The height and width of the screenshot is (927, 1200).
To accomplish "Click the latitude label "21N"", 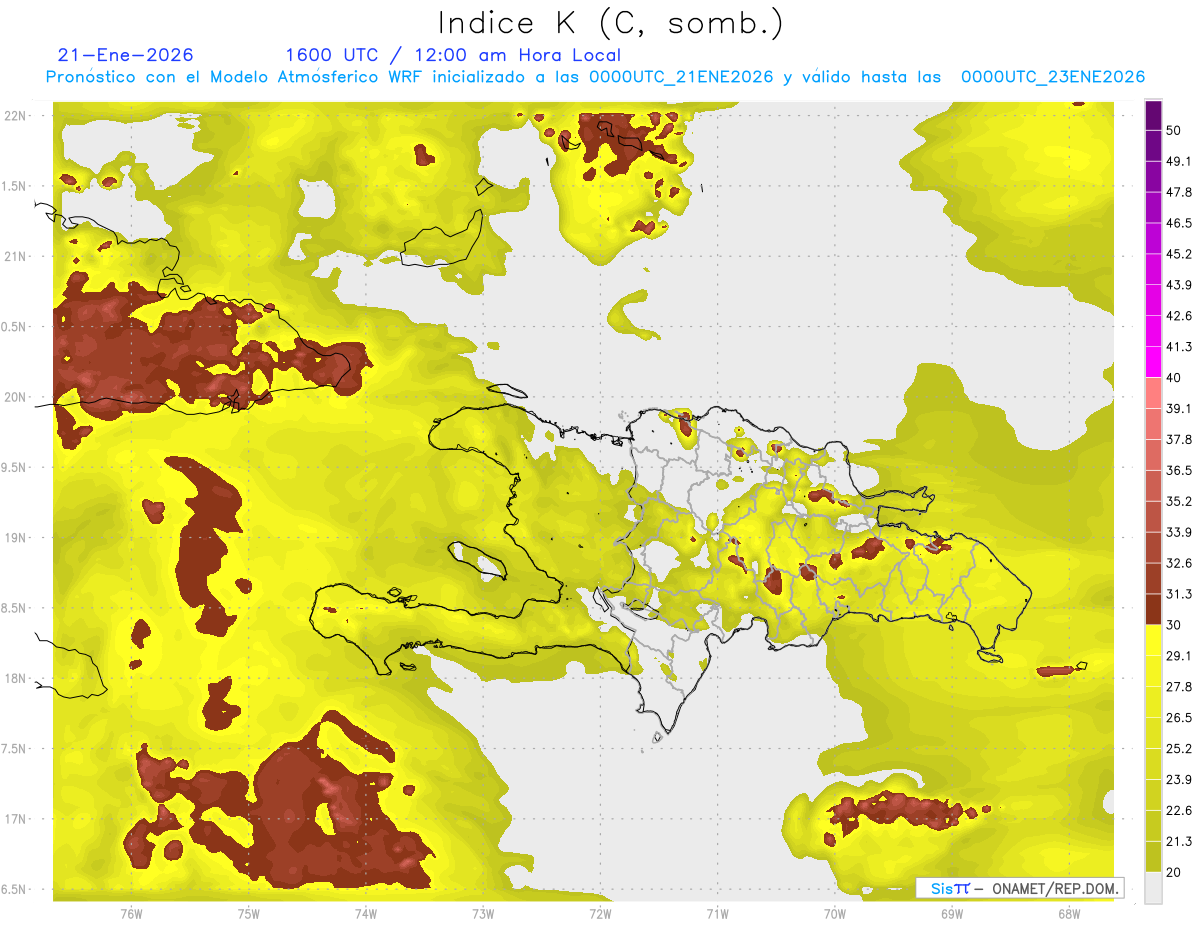I will point(16,256).
